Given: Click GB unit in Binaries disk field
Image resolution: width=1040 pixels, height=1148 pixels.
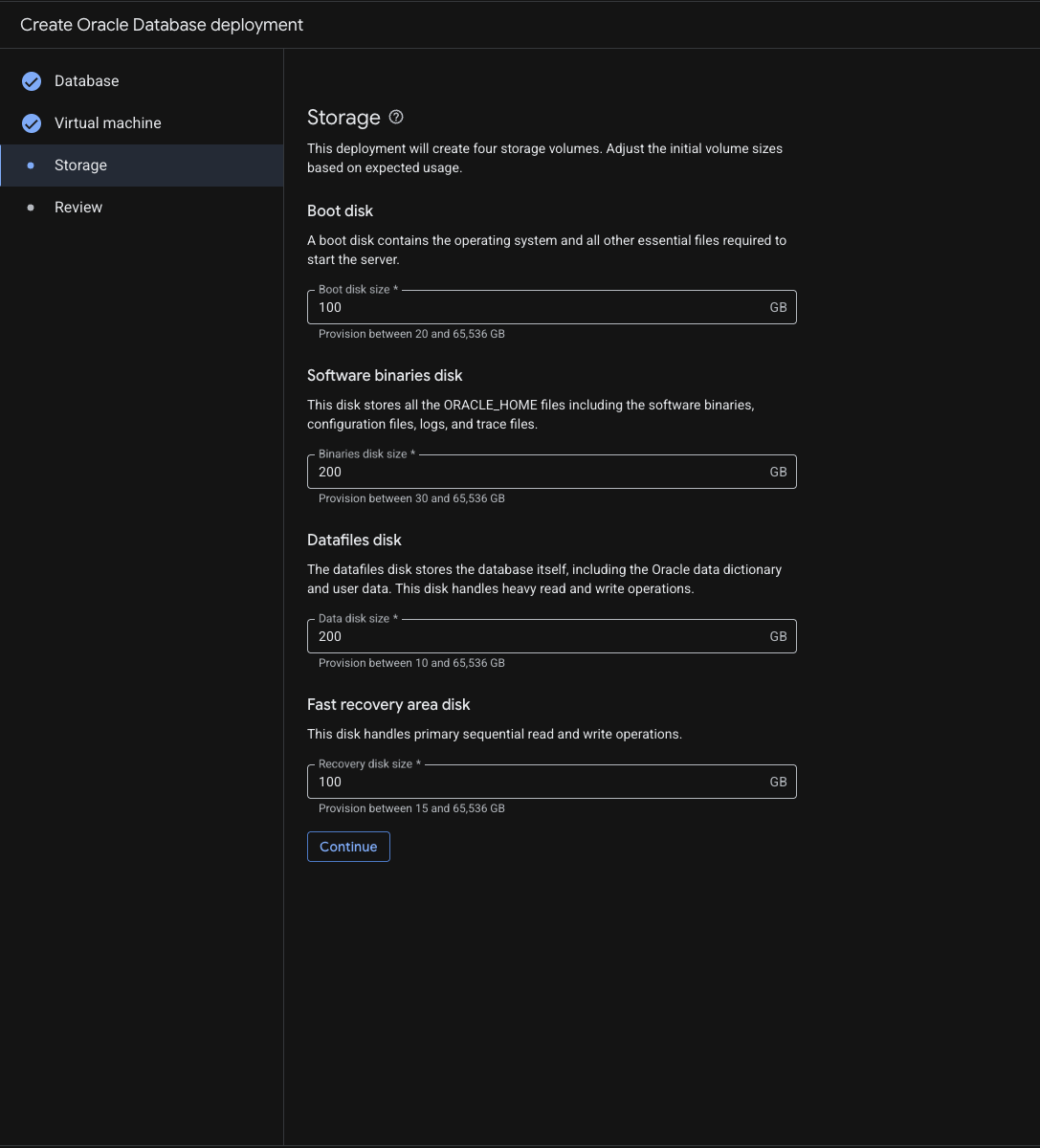Looking at the screenshot, I should [778, 472].
